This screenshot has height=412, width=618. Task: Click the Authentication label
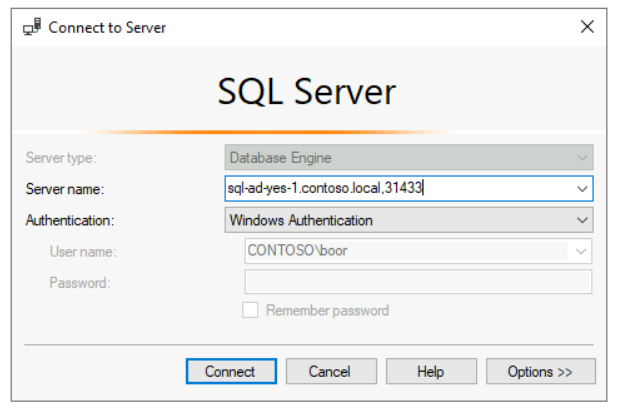pyautogui.click(x=70, y=220)
